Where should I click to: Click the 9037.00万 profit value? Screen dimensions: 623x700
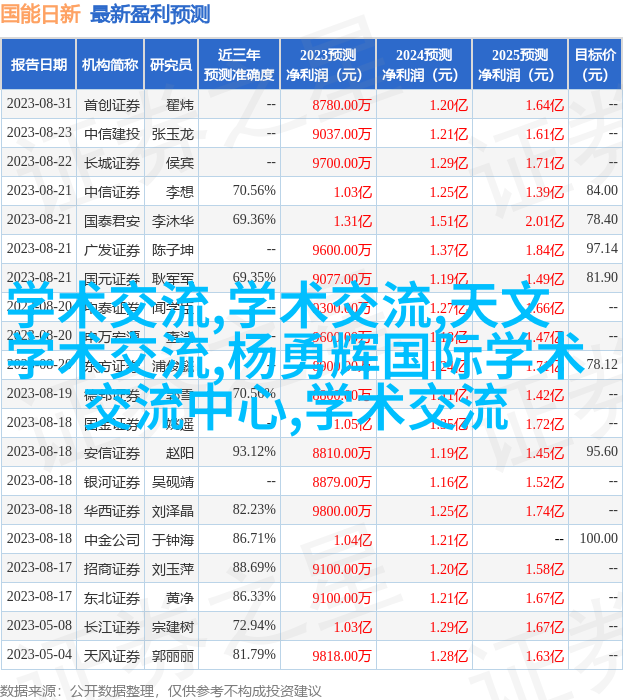[341, 134]
